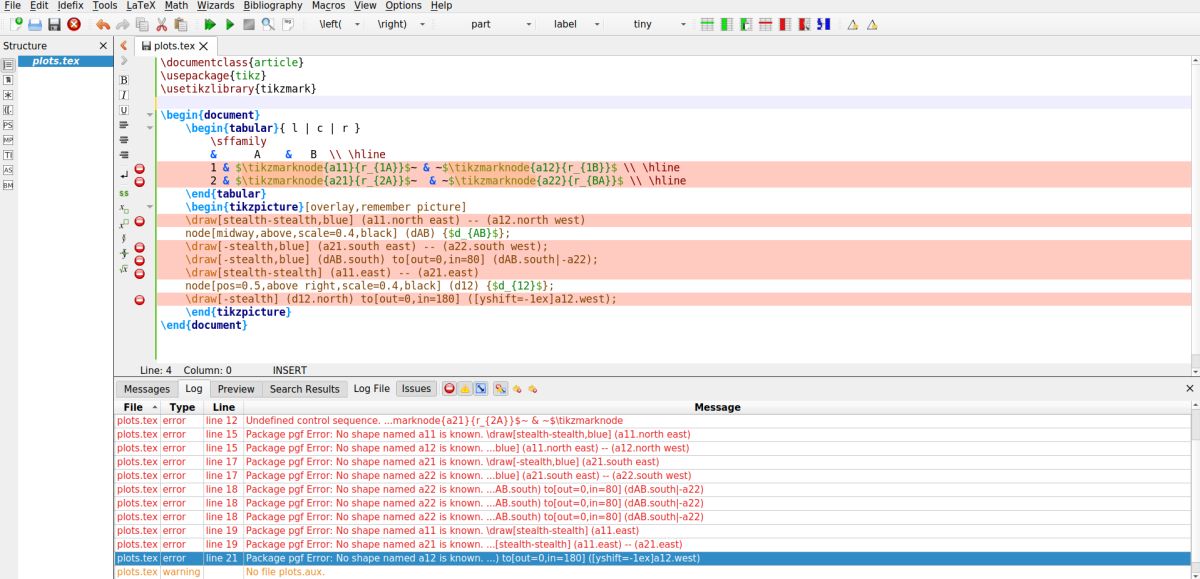Toggle bad box filter with blue icon beside Issues
This screenshot has width=1200, height=579.
coord(480,389)
